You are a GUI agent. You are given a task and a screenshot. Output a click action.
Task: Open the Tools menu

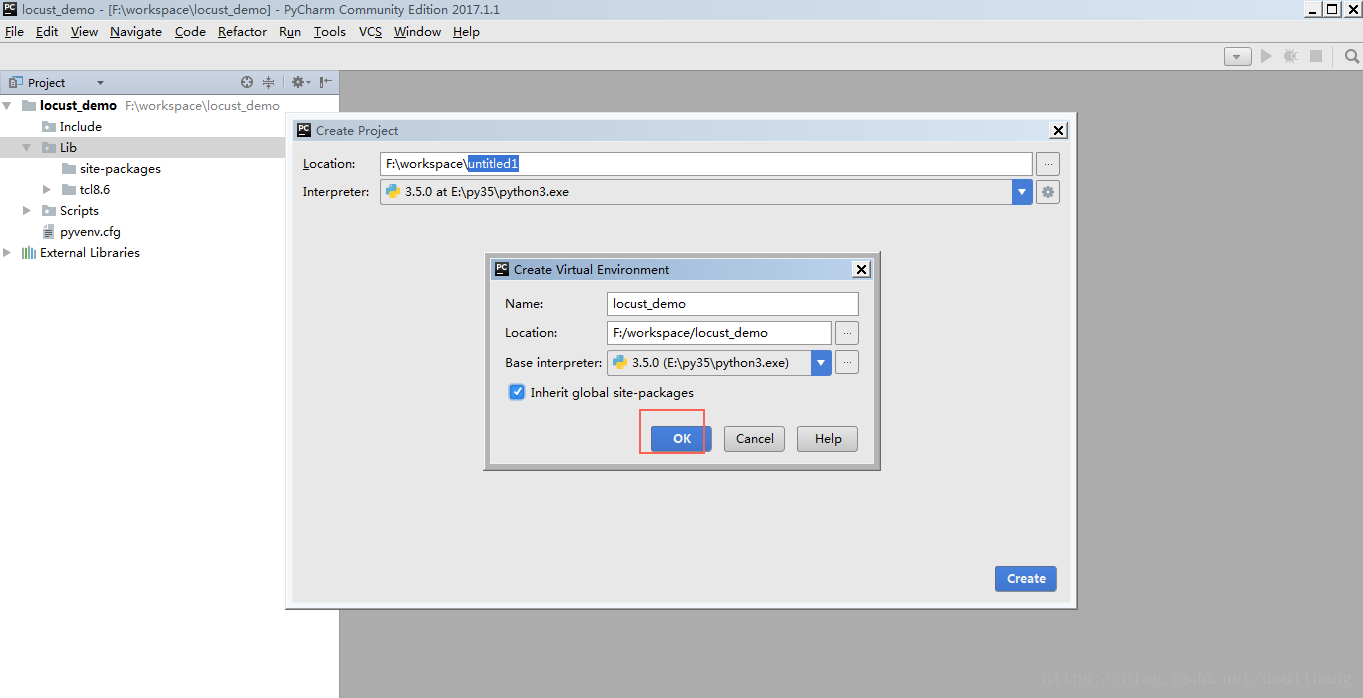[x=329, y=32]
